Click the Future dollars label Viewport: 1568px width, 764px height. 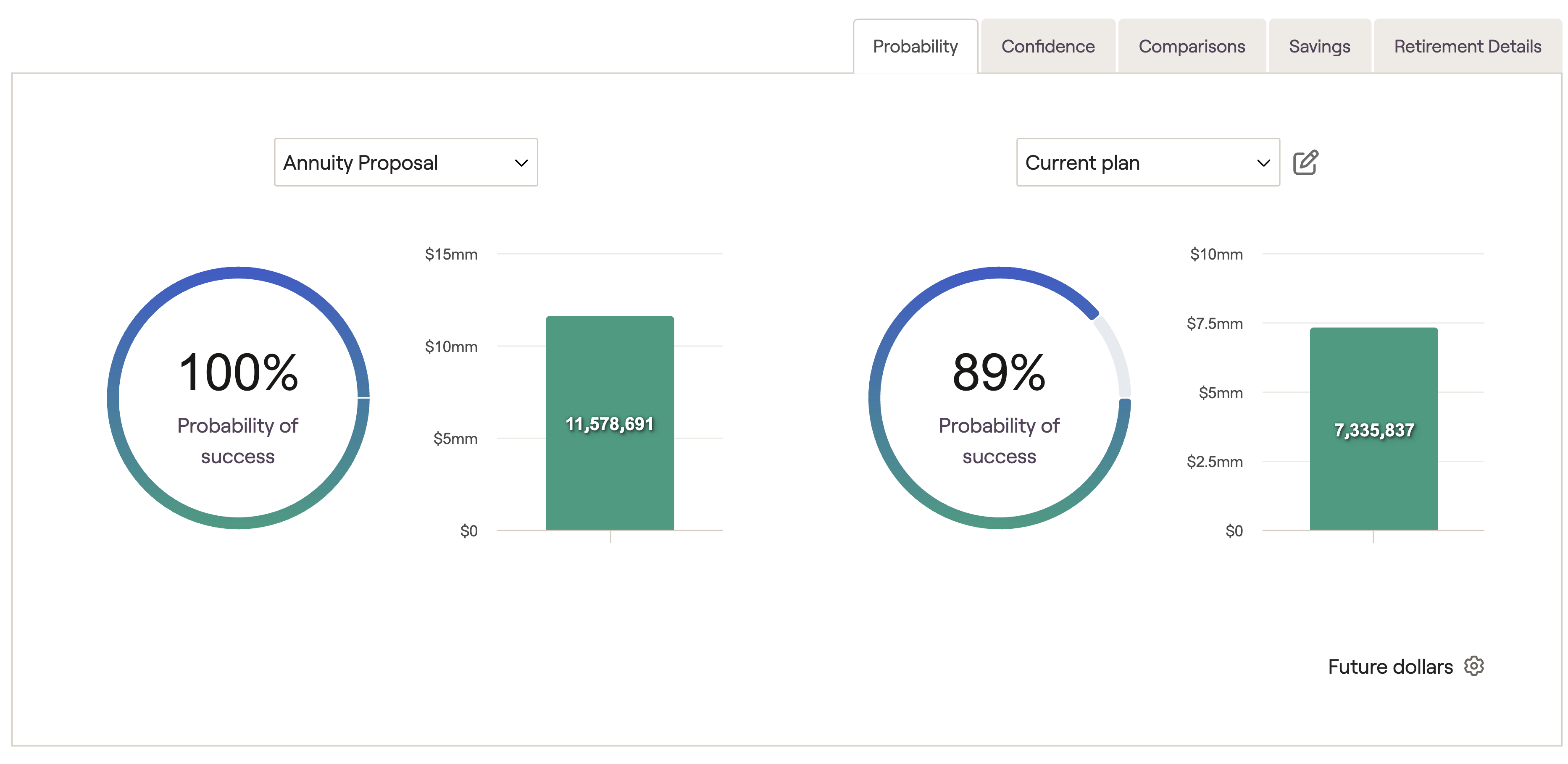tap(1390, 667)
